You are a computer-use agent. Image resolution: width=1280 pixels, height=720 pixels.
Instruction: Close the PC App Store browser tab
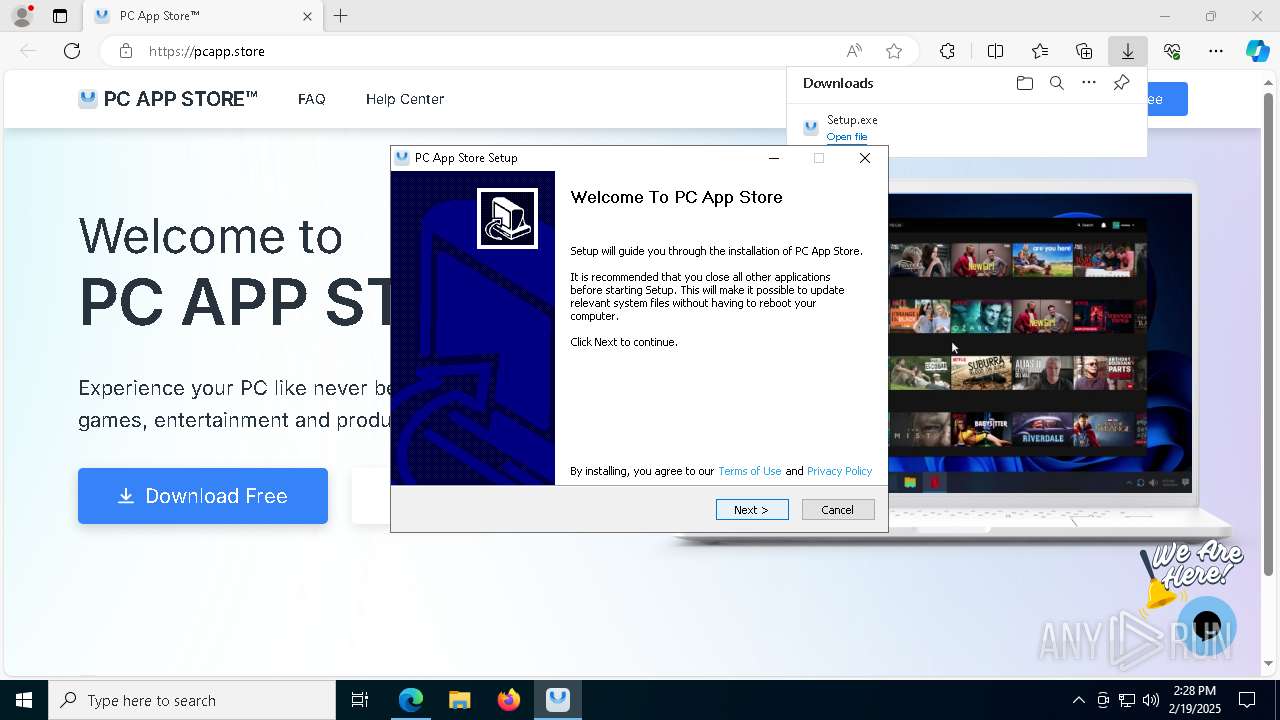[307, 16]
